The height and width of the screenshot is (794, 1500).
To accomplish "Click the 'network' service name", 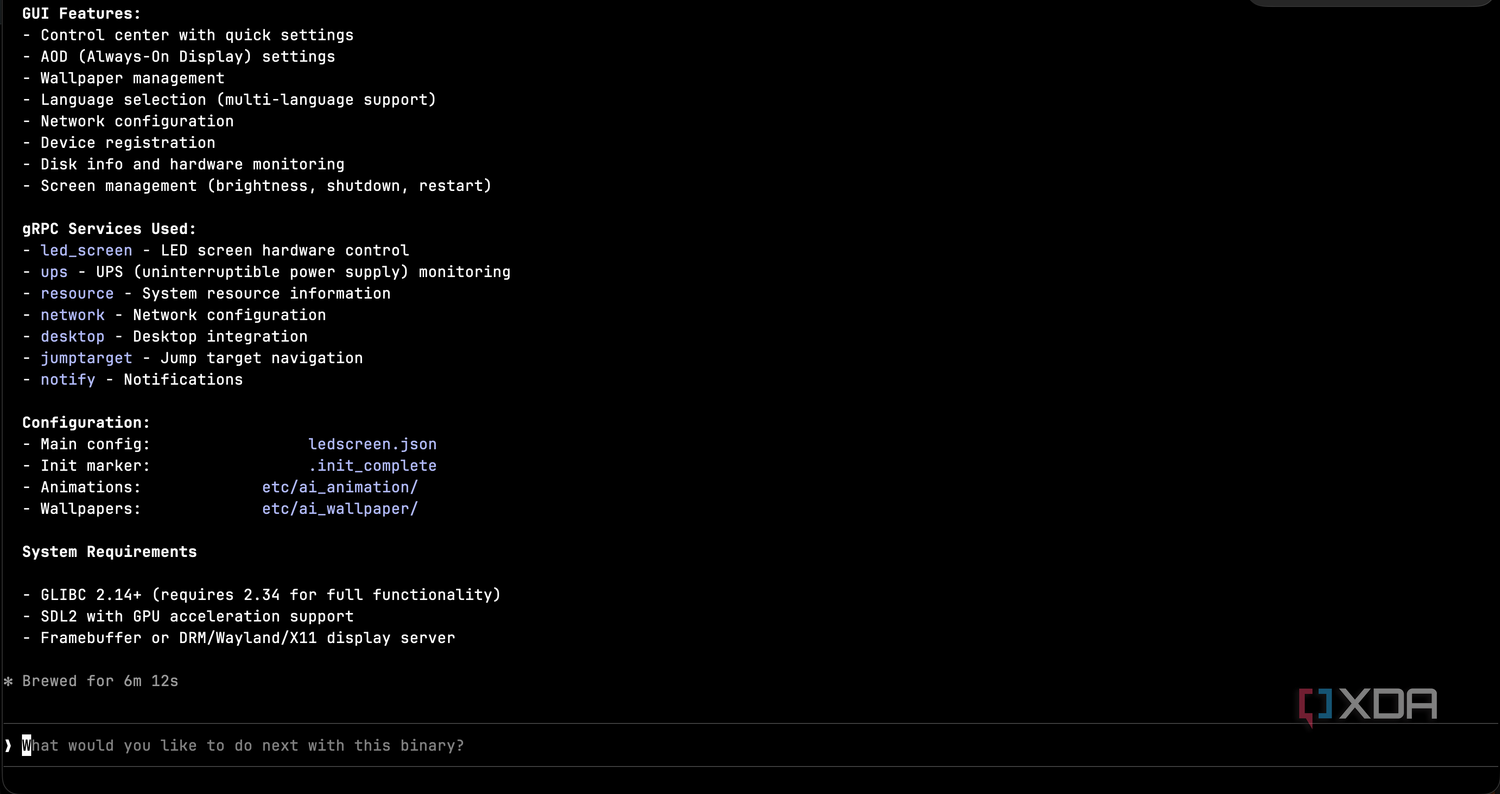I will click(x=72, y=315).
